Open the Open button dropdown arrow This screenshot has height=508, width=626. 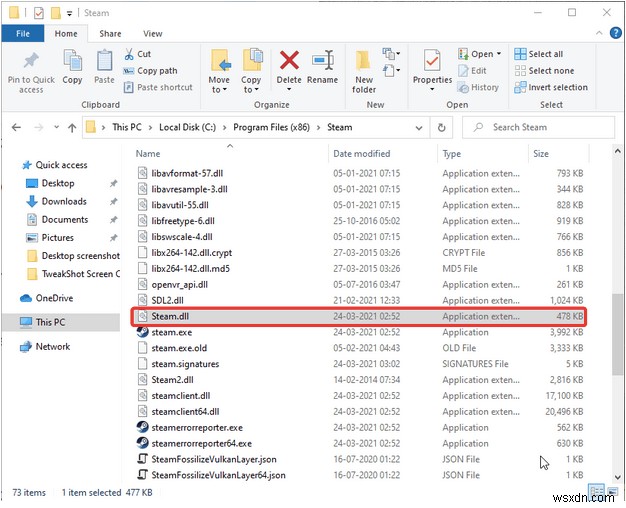tap(499, 54)
